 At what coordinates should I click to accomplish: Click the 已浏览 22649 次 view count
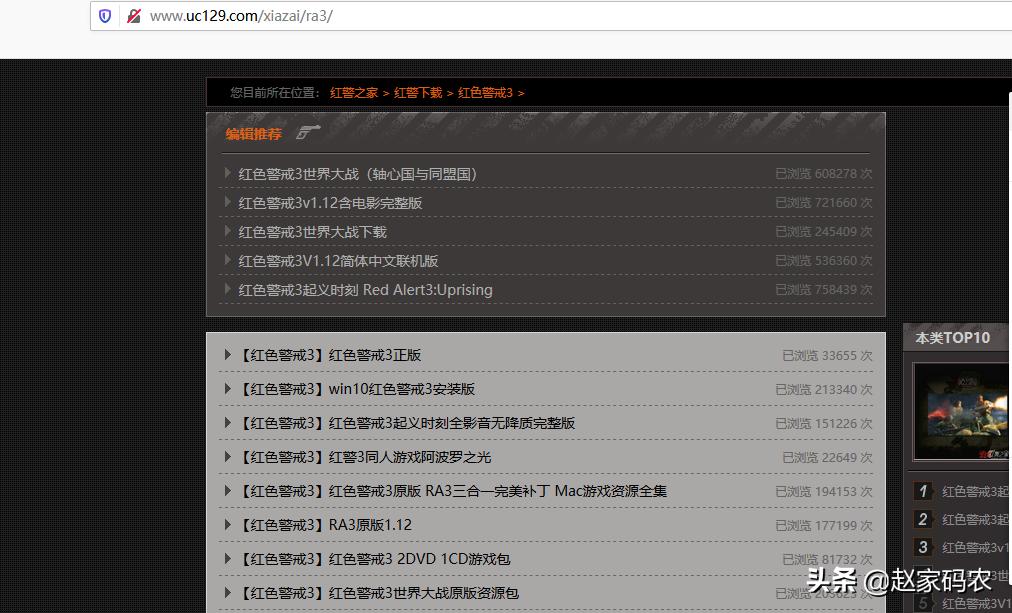point(827,458)
